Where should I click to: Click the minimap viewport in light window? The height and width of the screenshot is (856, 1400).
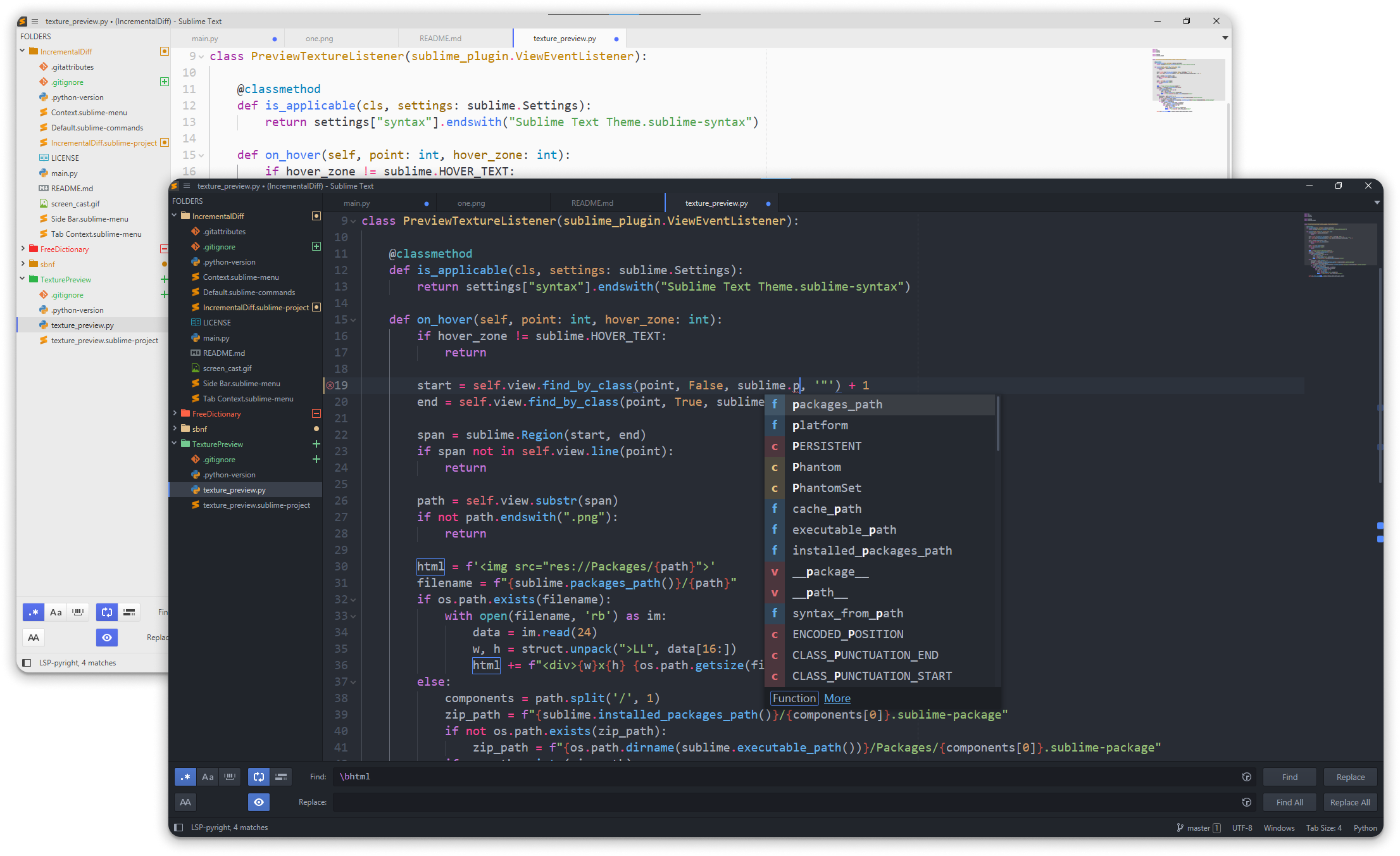1188,79
